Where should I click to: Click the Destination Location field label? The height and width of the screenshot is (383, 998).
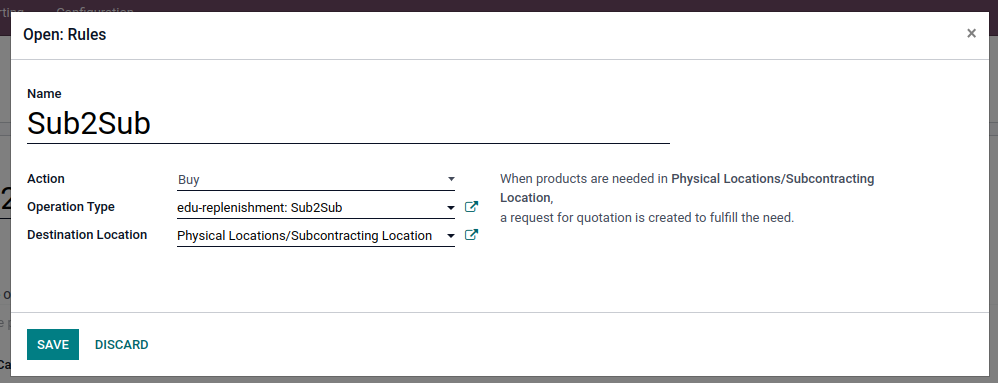coord(87,235)
